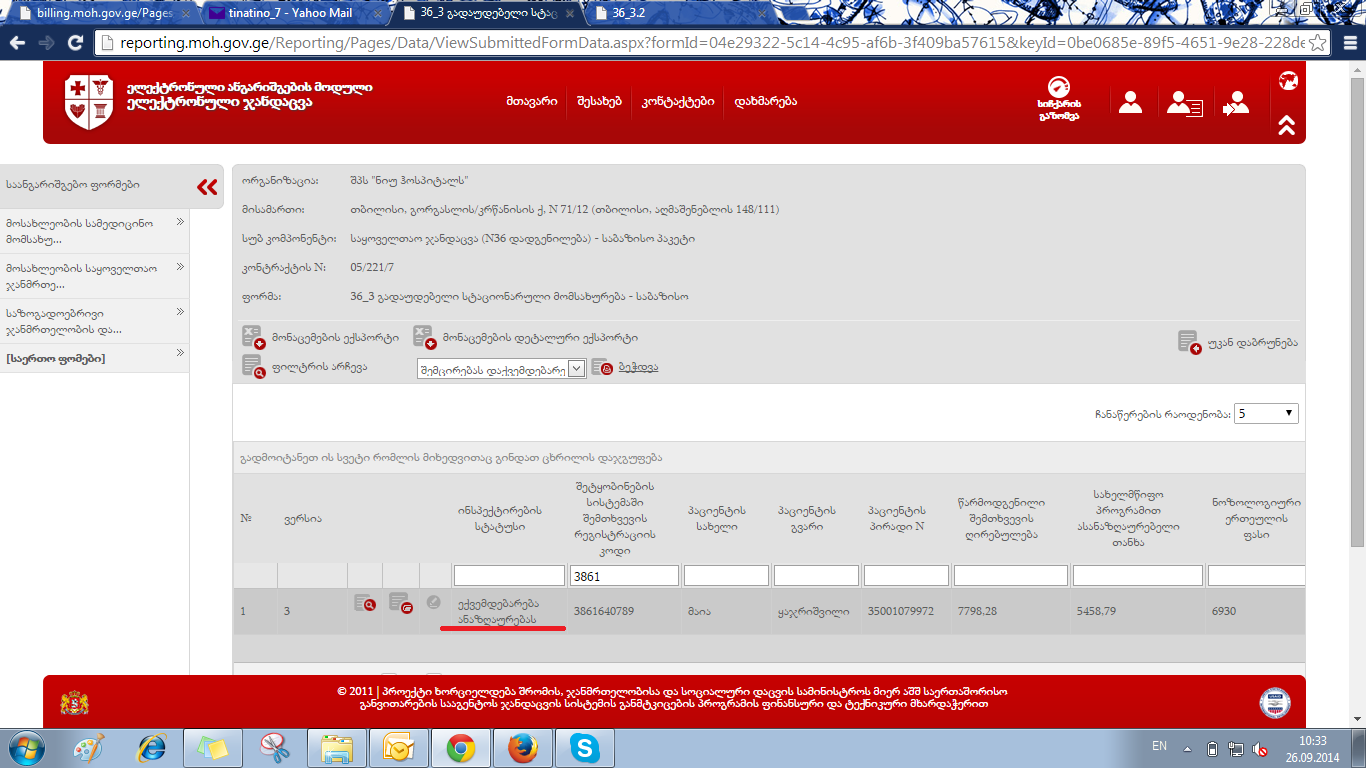Click the ბეჭდვა print link
This screenshot has width=1366, height=768.
point(637,367)
